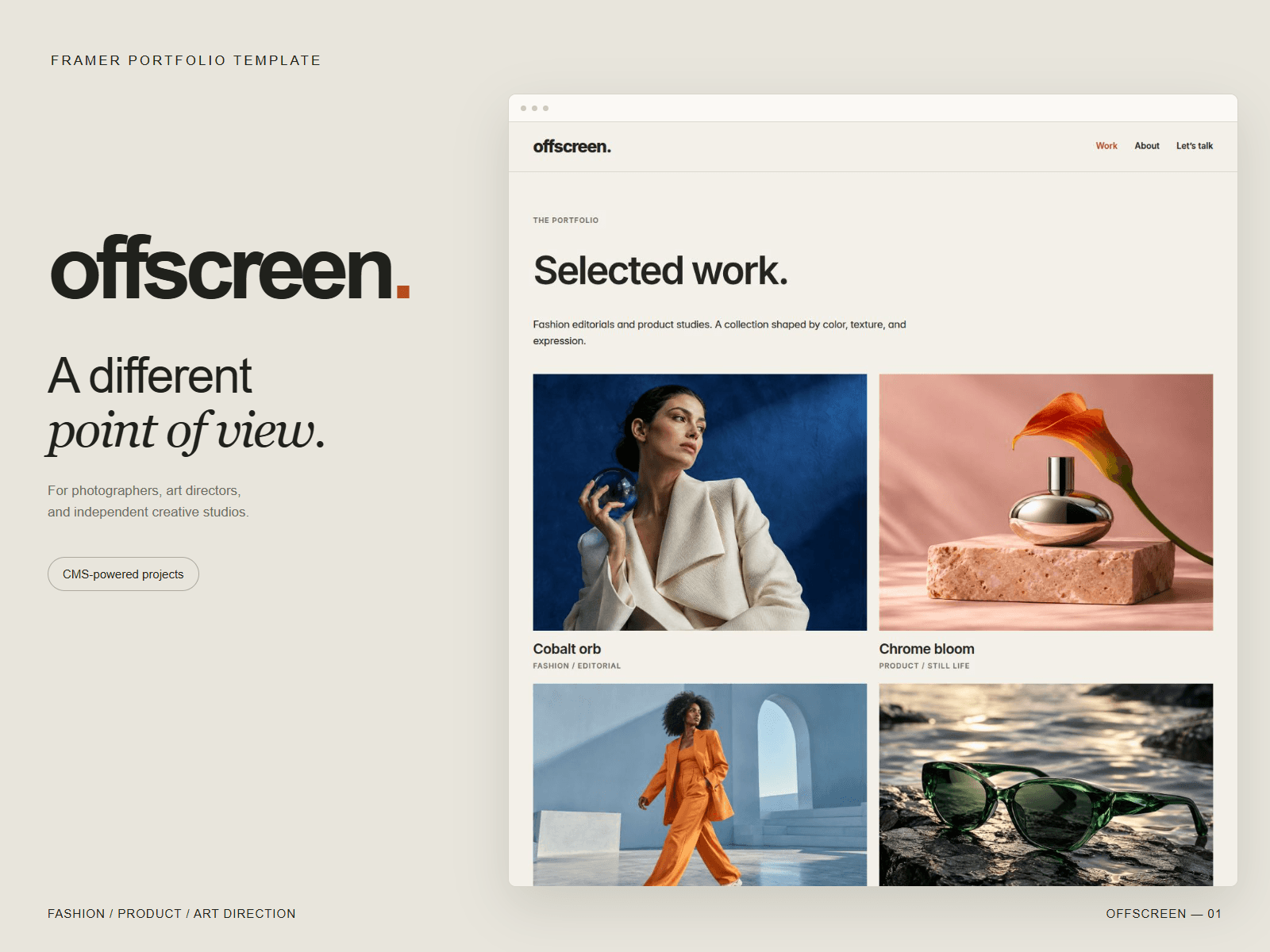The height and width of the screenshot is (952, 1270).
Task: Click the Selected work. heading
Action: (x=660, y=271)
